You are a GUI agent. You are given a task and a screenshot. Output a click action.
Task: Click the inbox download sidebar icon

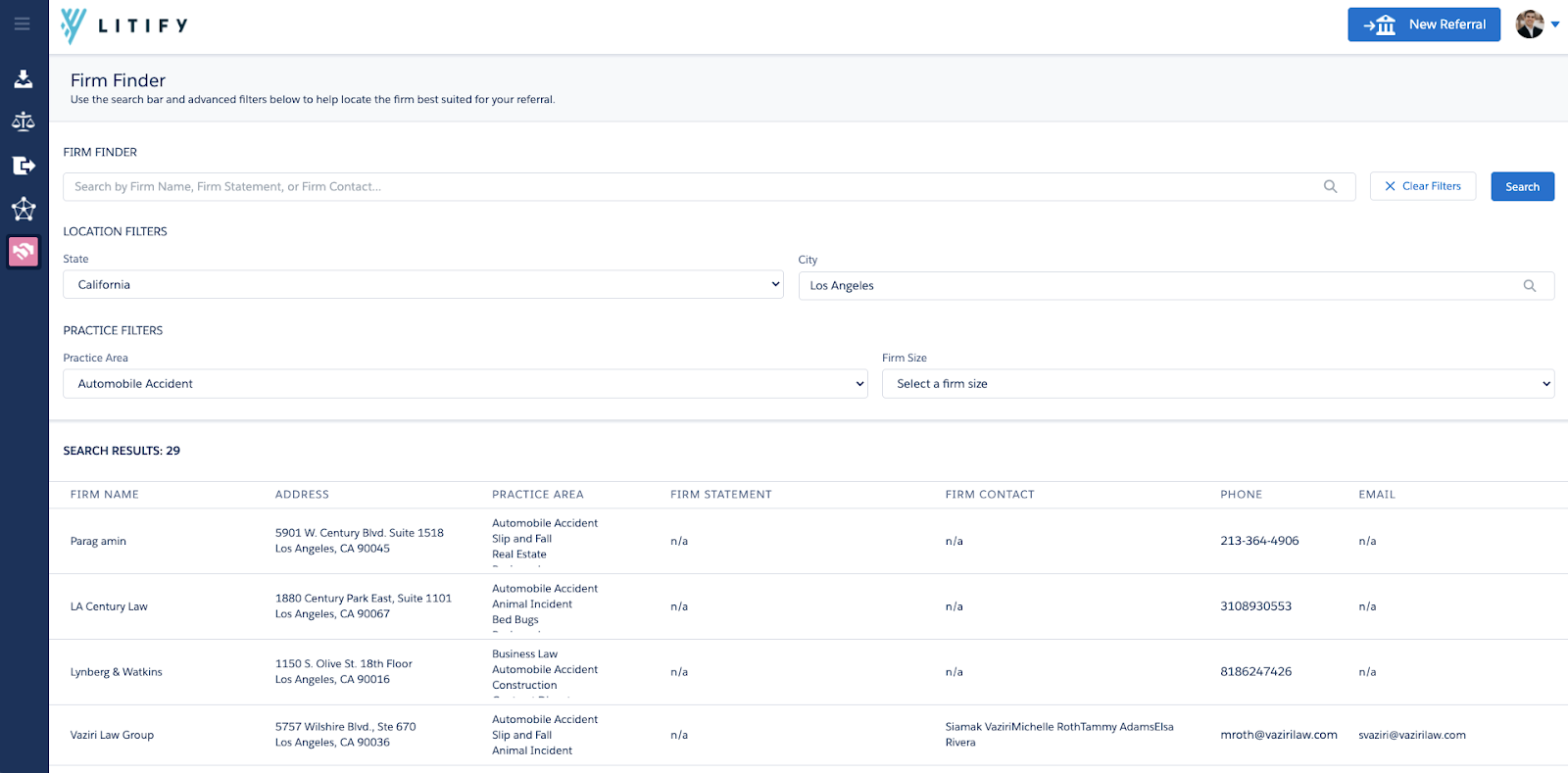[x=24, y=79]
